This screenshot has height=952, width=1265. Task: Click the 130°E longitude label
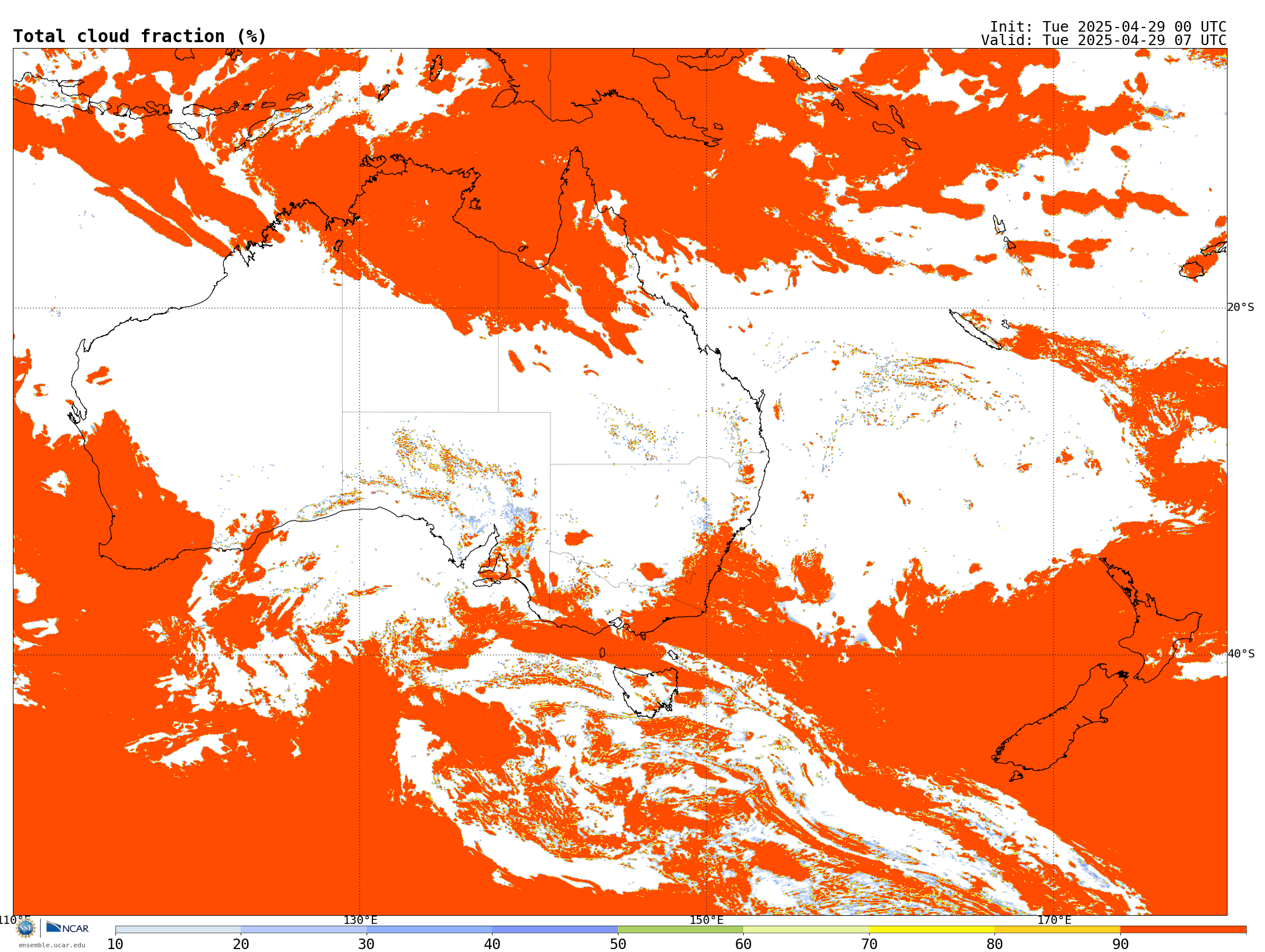[x=360, y=920]
